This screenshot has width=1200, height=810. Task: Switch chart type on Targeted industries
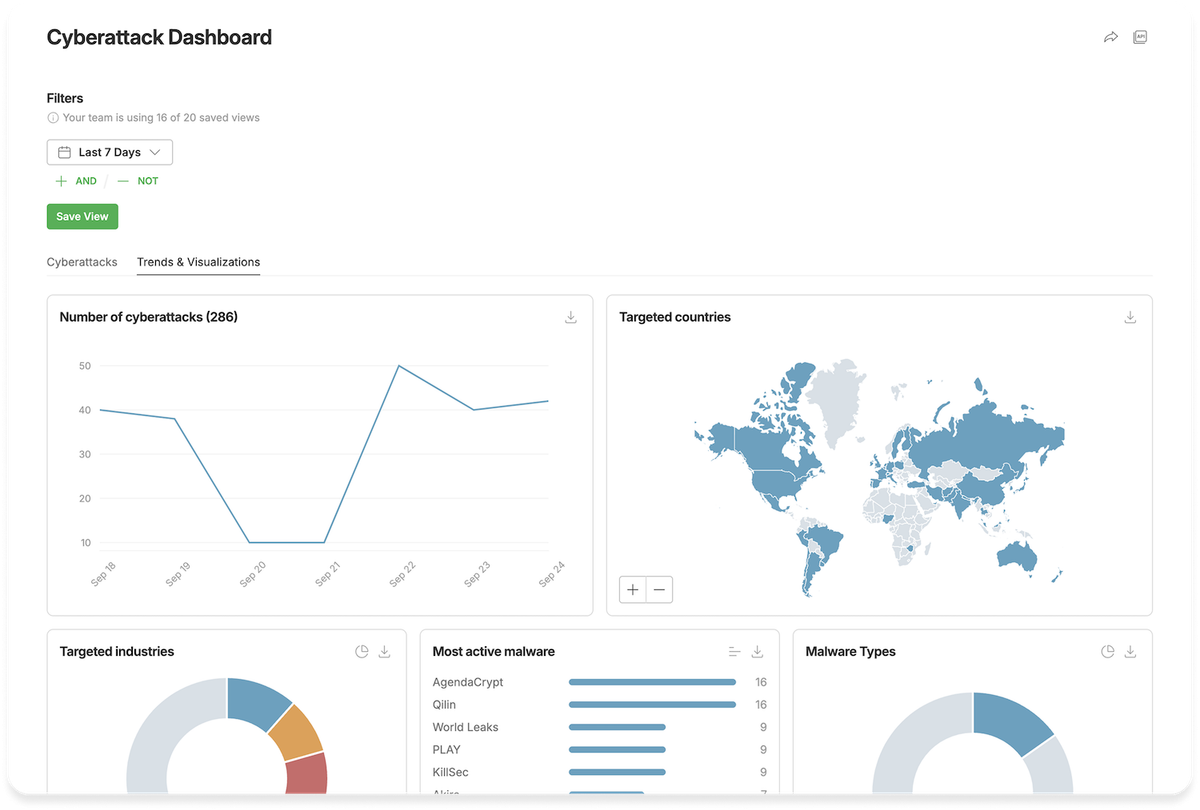[x=362, y=651]
